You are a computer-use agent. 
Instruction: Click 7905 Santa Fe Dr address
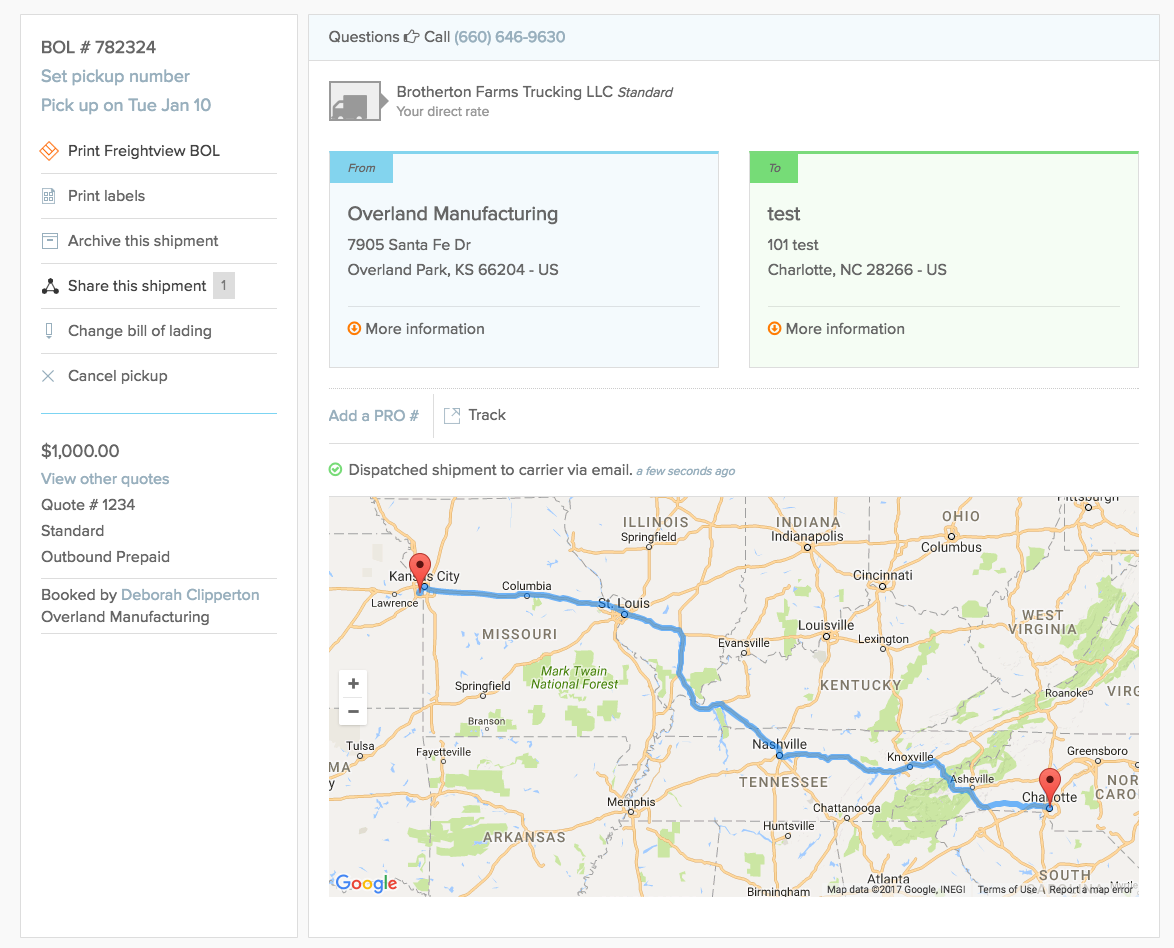tap(409, 245)
